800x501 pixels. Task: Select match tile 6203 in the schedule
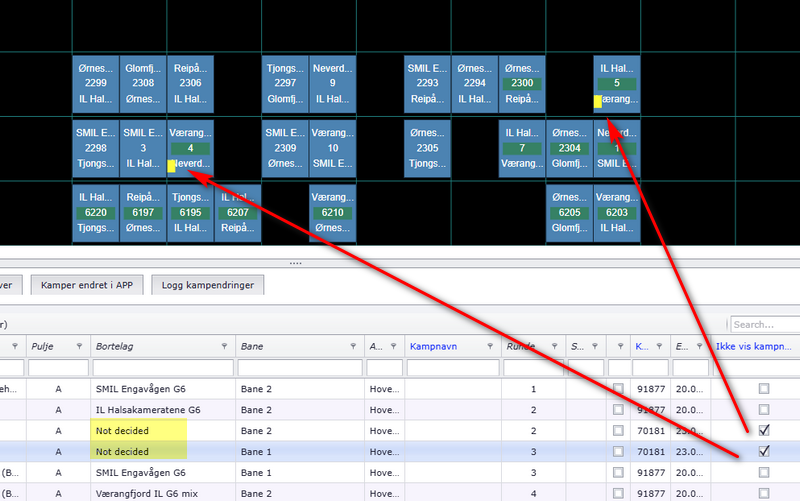[x=617, y=213]
